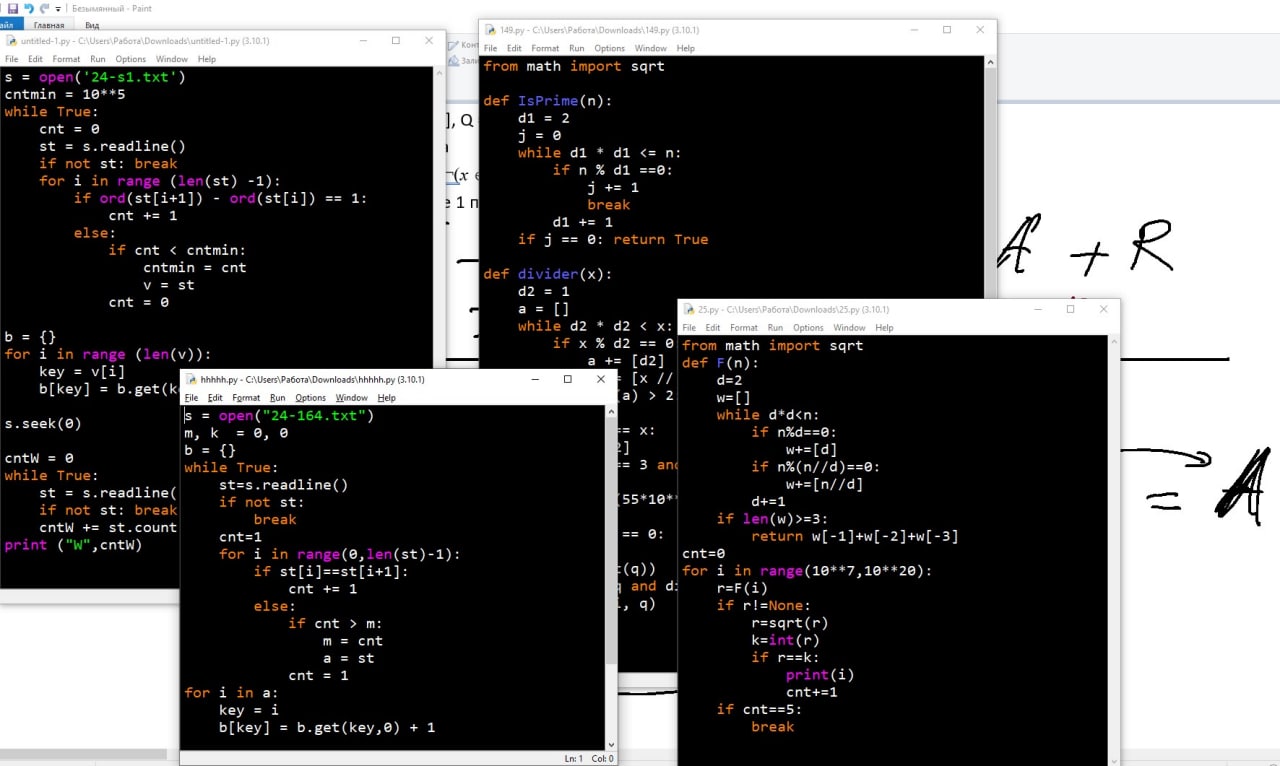Image resolution: width=1280 pixels, height=766 pixels.
Task: Click the line "m, k = 0, 0" in hhhhh.py
Action: (236, 433)
